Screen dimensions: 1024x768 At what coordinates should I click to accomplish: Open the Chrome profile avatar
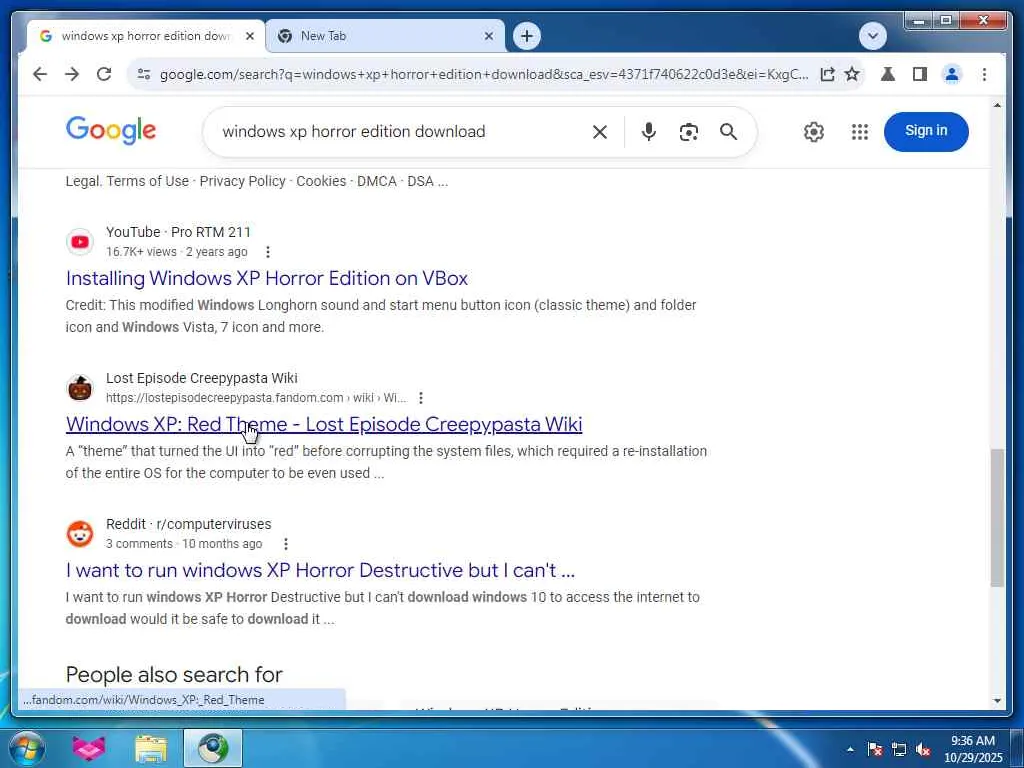(952, 74)
